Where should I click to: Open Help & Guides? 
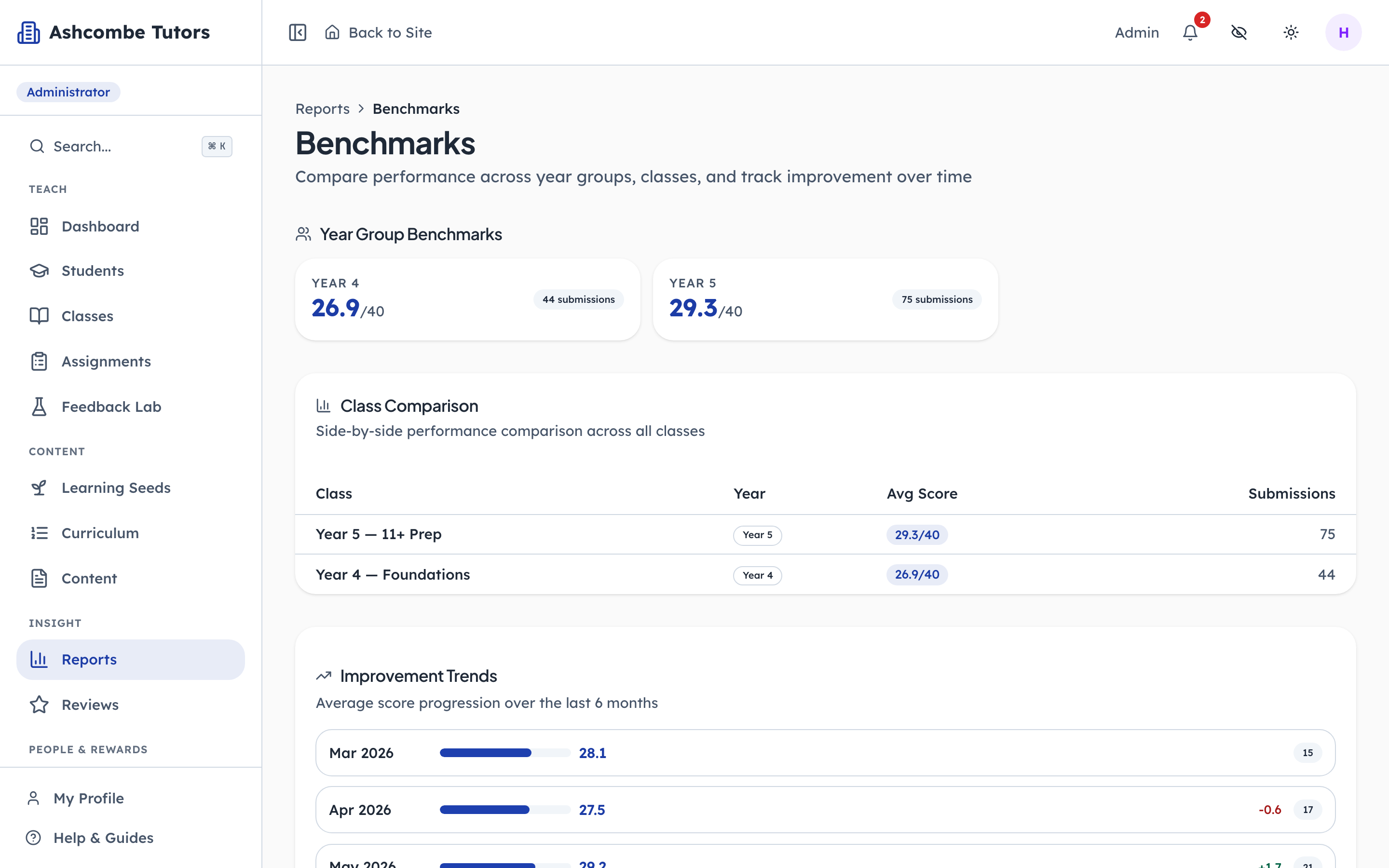[x=130, y=838]
